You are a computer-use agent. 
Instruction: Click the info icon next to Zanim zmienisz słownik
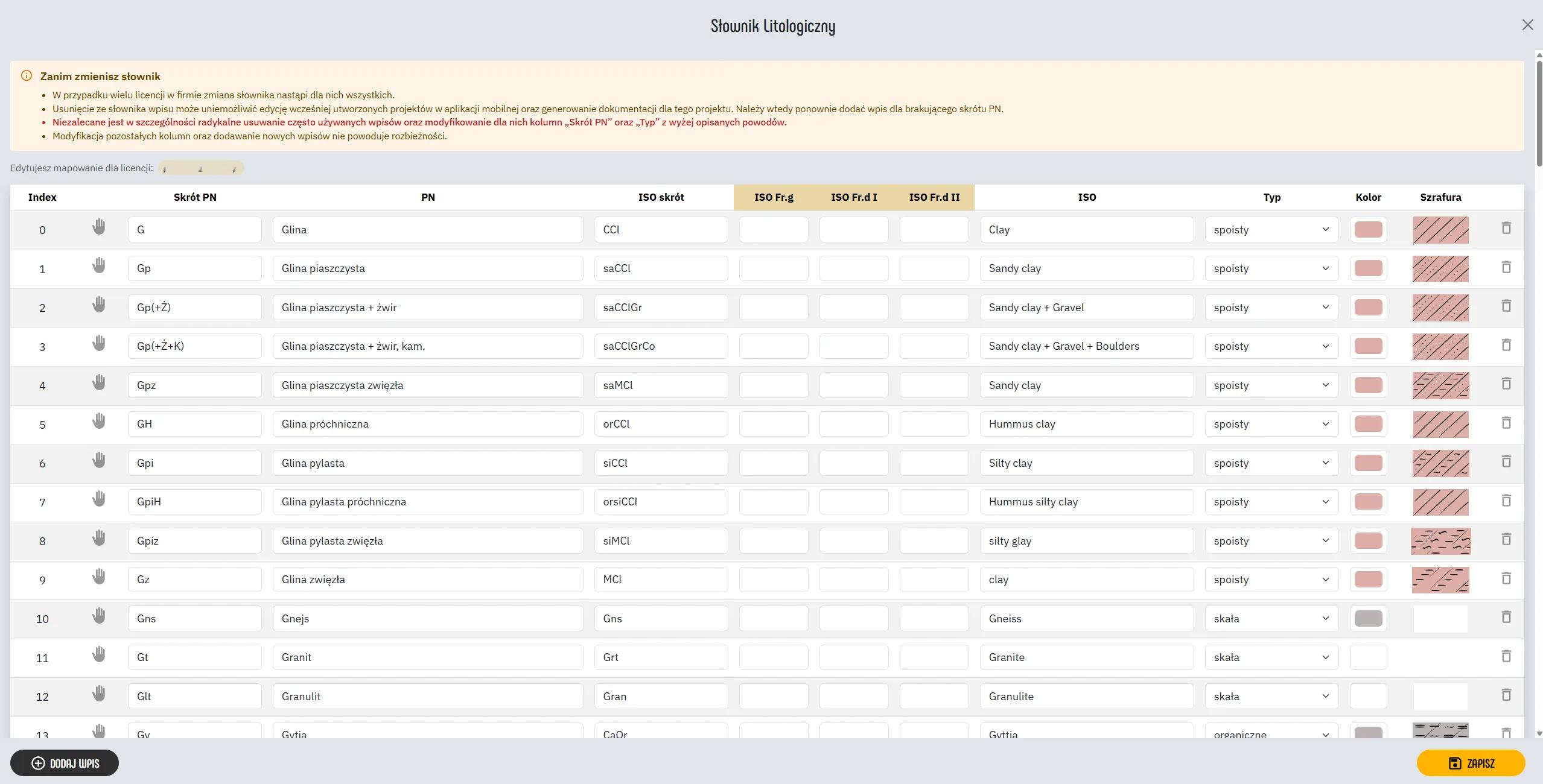coord(27,76)
